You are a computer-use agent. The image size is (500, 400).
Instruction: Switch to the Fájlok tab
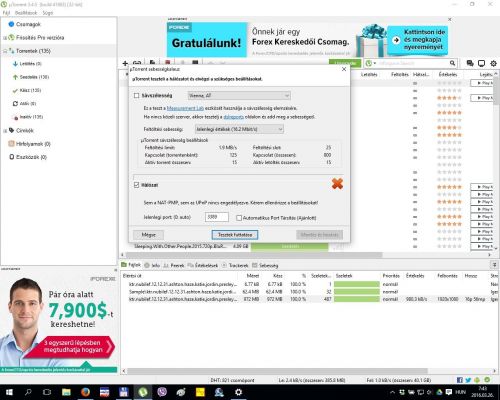(131, 265)
